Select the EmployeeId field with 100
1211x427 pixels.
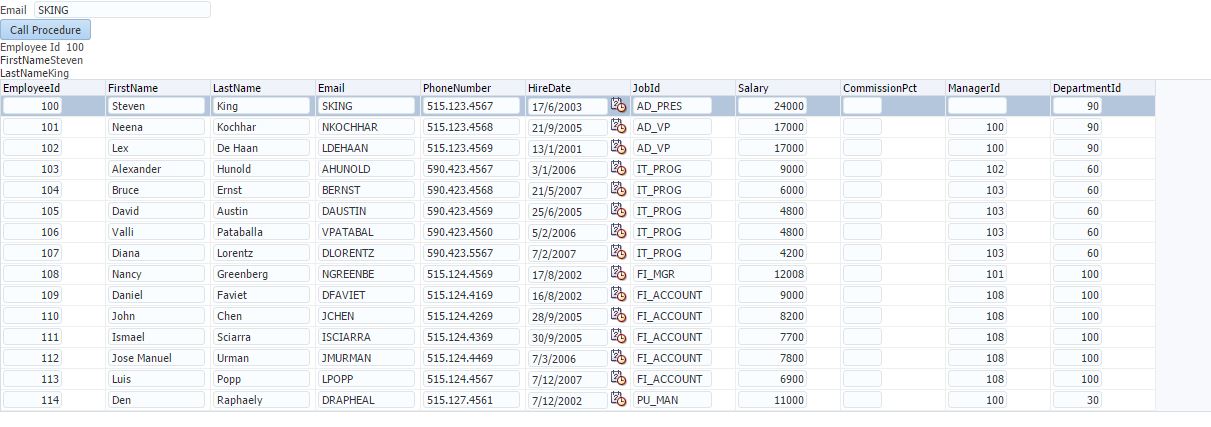point(33,105)
